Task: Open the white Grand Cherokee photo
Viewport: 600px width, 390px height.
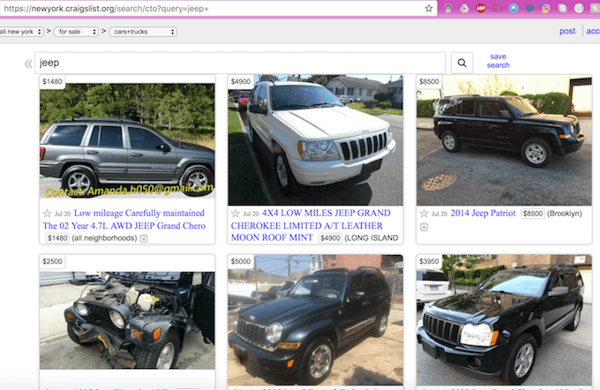Action: (315, 140)
